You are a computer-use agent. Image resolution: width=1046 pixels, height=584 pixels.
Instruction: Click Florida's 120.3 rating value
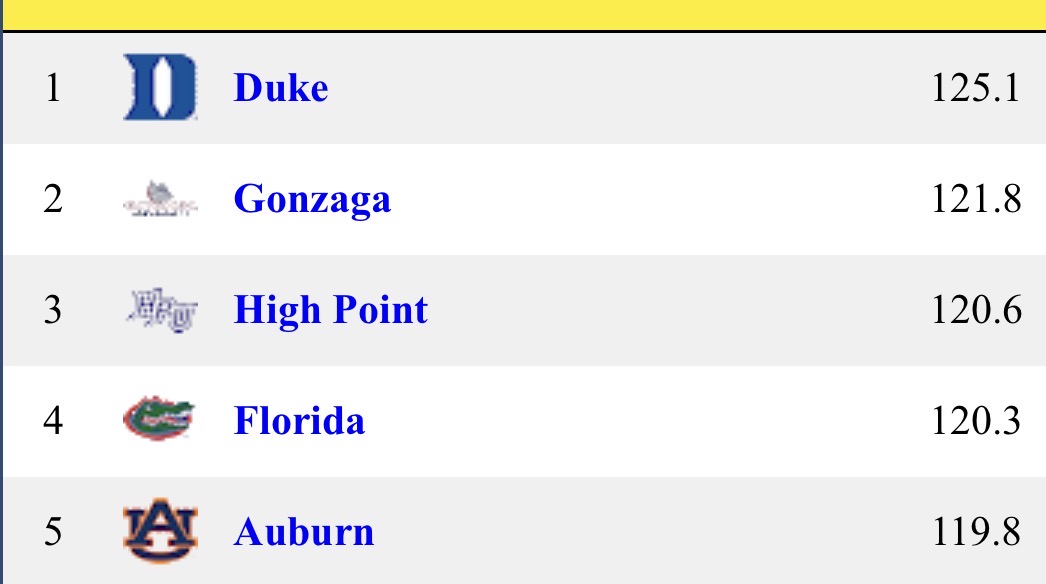(x=975, y=420)
